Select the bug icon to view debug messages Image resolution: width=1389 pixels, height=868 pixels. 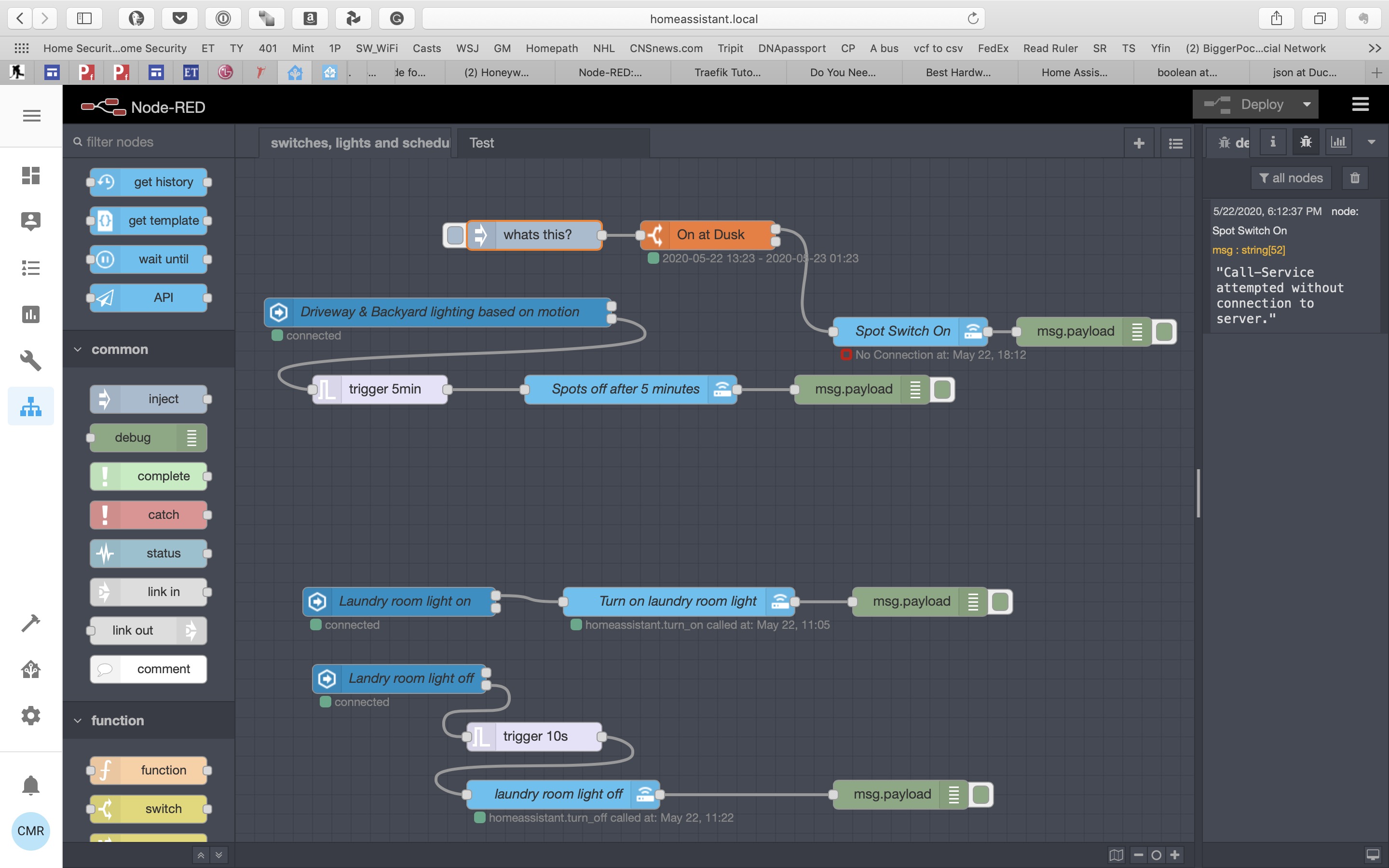(1305, 142)
